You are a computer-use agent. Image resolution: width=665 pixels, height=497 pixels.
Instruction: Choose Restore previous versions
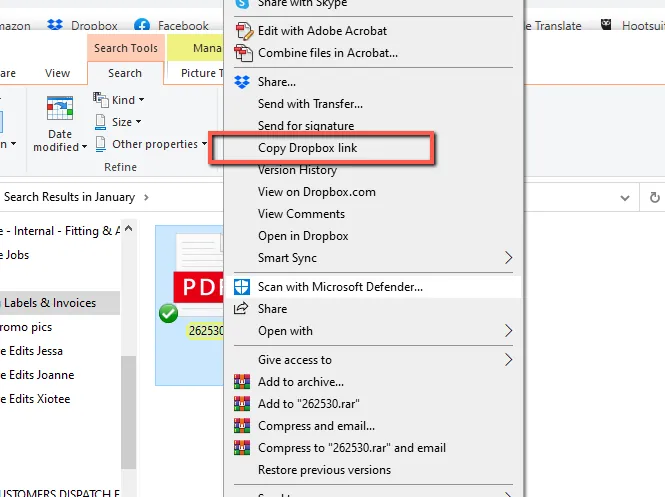(324, 470)
